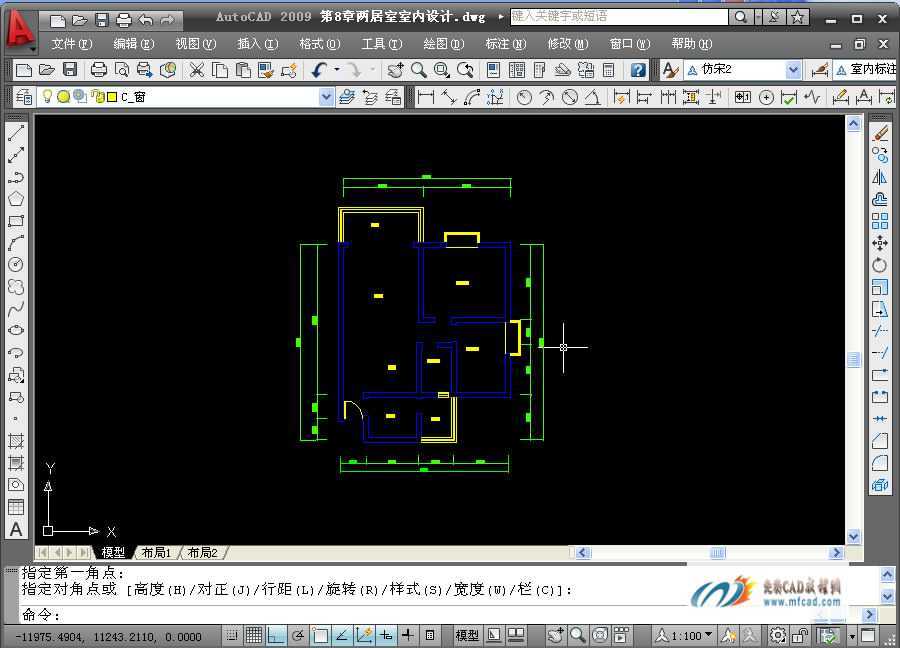This screenshot has height=648, width=900.
Task: Select the Rectangle draw tool
Action: [16, 221]
